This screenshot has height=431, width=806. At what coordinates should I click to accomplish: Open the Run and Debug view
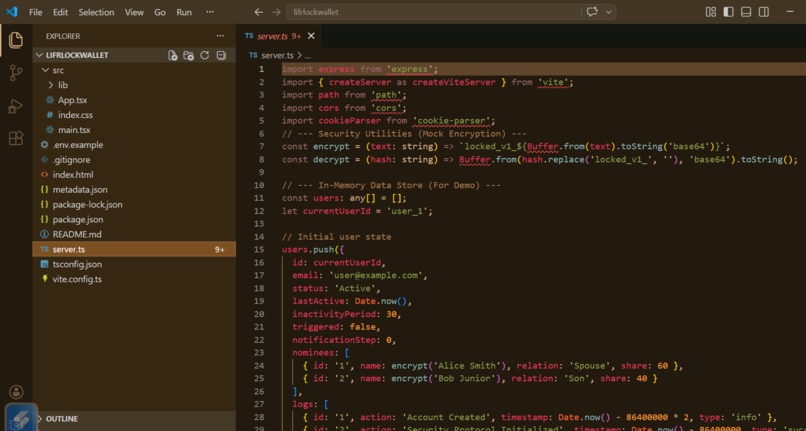15,106
